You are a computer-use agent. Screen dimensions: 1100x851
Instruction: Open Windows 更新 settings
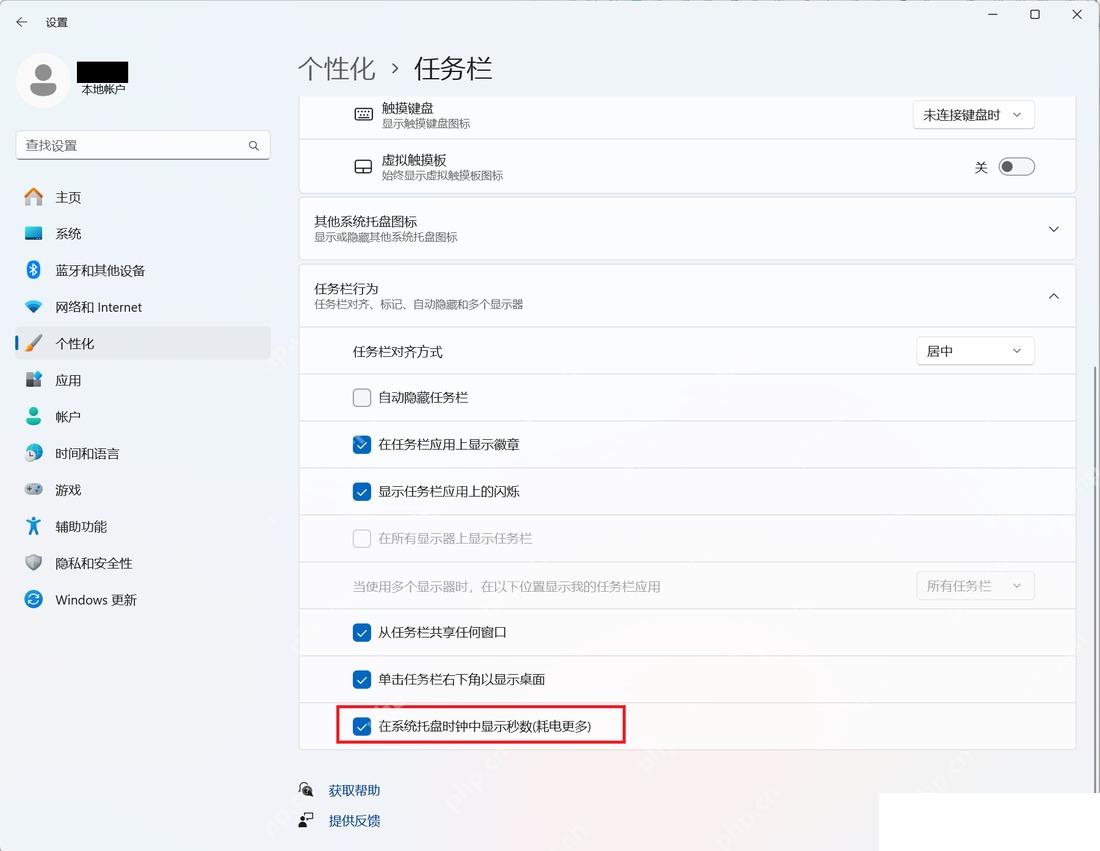click(142, 599)
